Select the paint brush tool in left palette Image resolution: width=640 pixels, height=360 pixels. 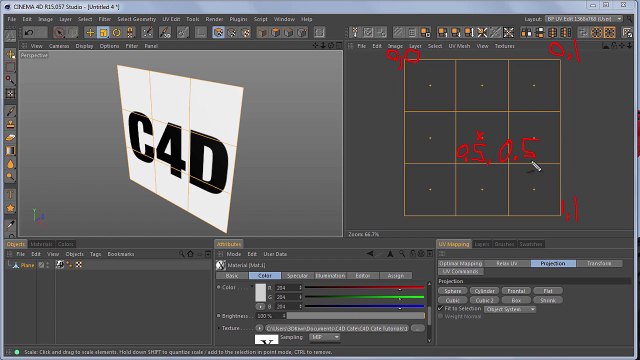click(10, 110)
